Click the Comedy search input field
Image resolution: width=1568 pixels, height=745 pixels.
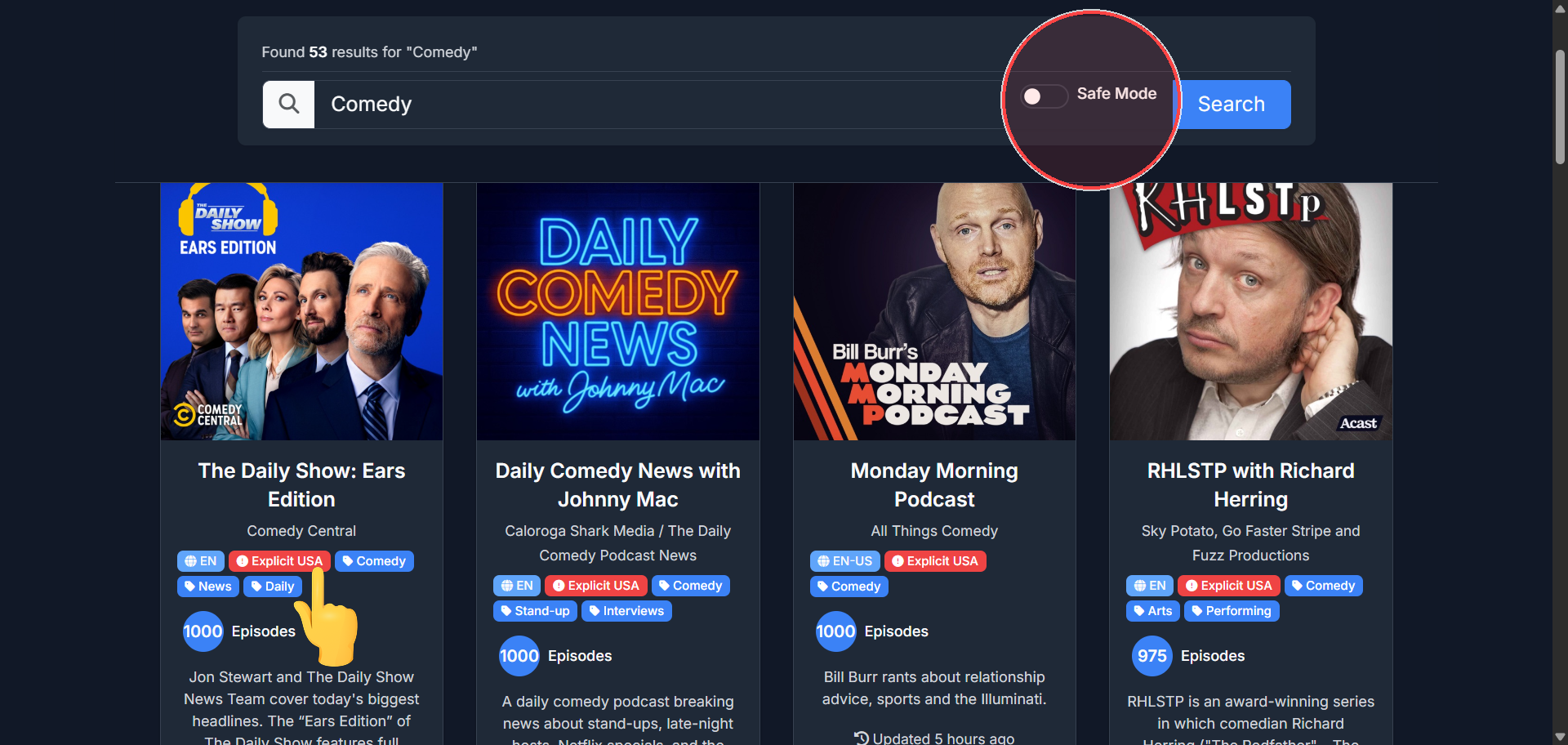click(x=653, y=104)
